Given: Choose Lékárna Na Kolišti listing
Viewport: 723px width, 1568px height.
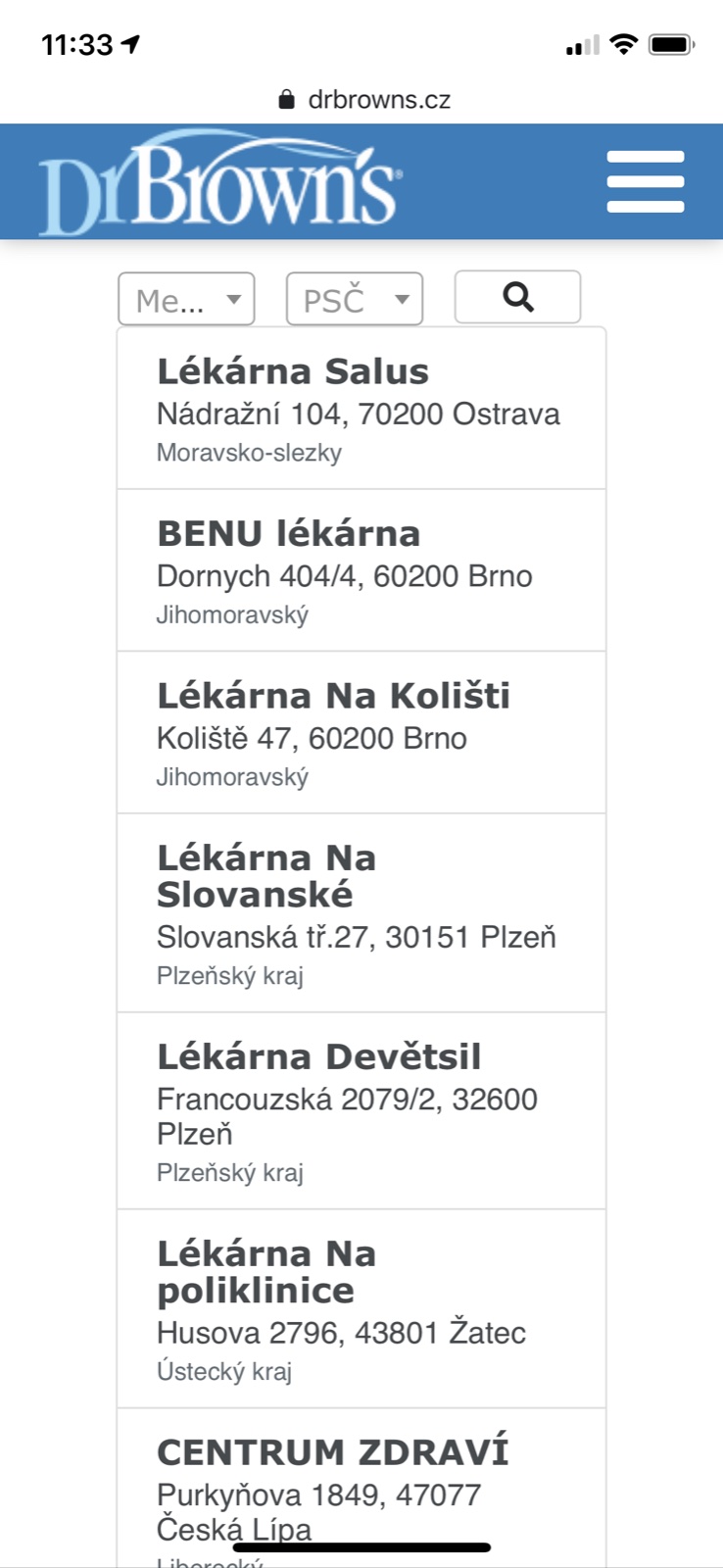Looking at the screenshot, I should coord(361,732).
